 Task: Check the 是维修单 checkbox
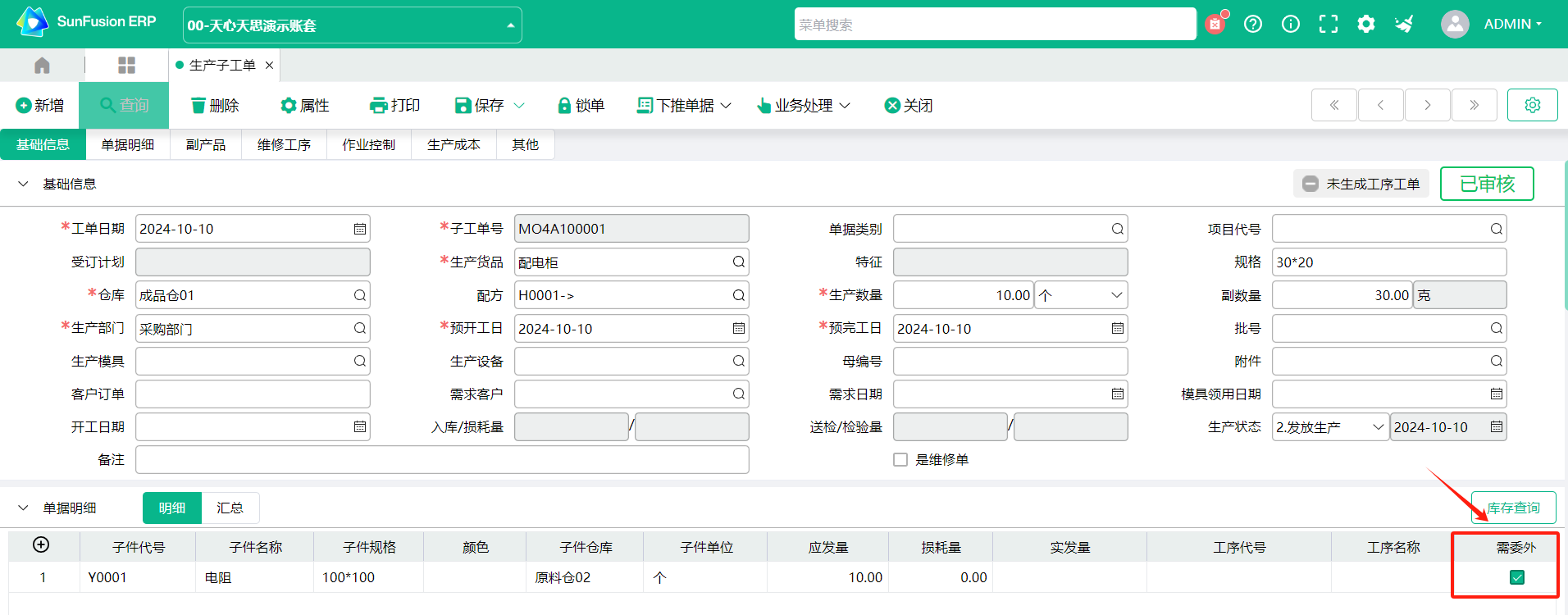(900, 460)
